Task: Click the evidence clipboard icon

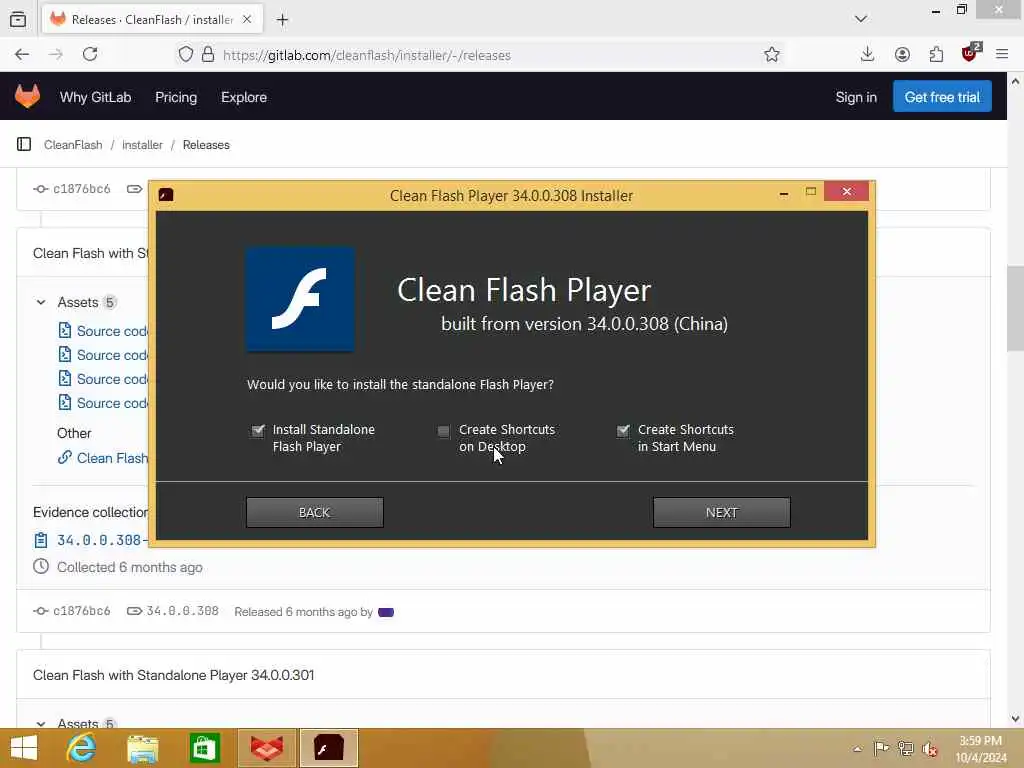Action: coord(40,540)
